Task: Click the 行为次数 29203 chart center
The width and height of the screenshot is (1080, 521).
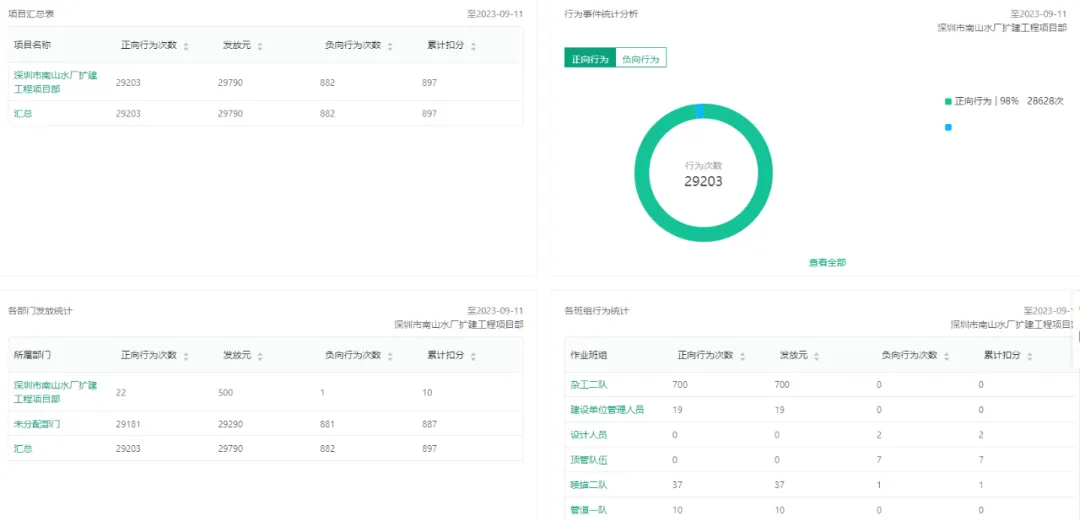Action: (703, 175)
